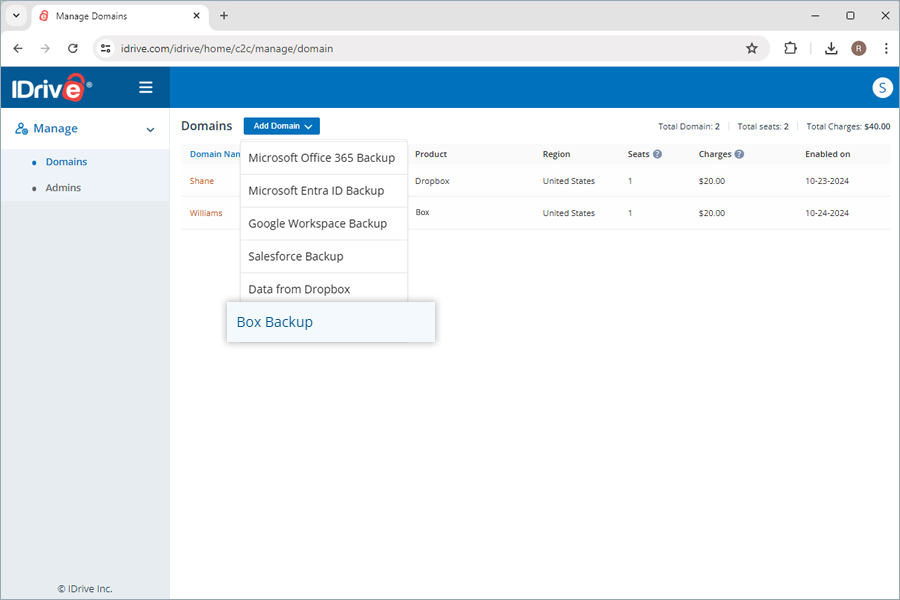
Task: Open a new browser tab
Action: (x=224, y=16)
